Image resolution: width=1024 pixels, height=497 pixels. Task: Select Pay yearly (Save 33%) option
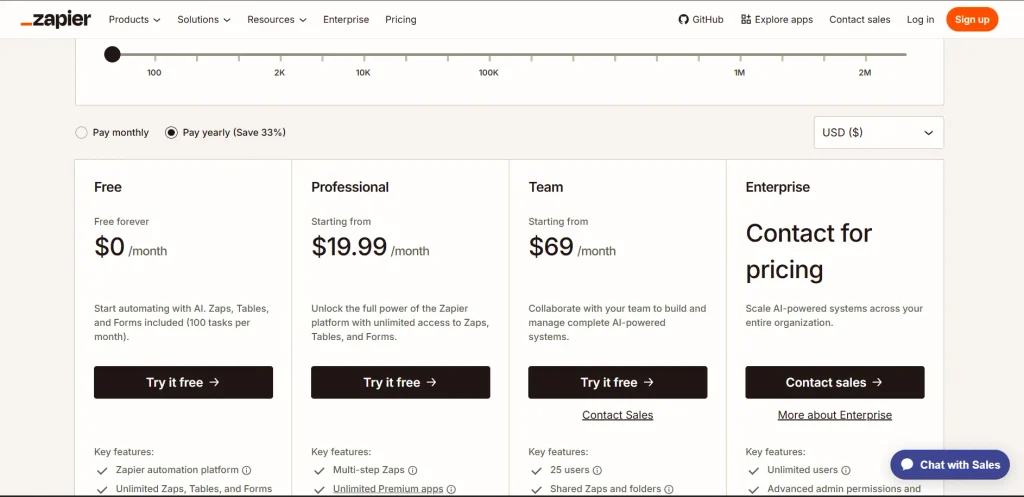pos(171,133)
